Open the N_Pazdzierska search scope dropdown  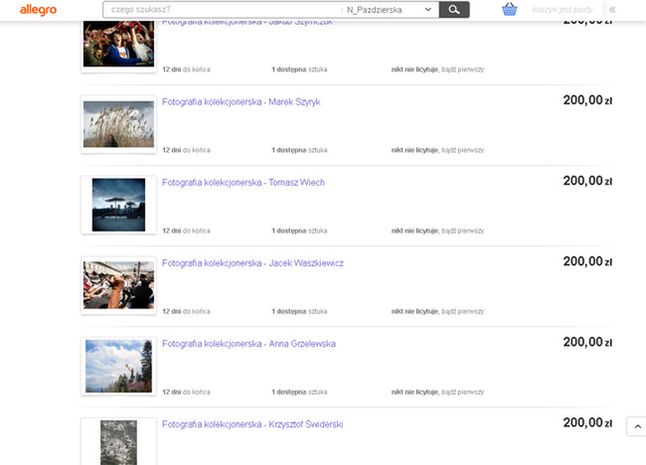[x=389, y=9]
